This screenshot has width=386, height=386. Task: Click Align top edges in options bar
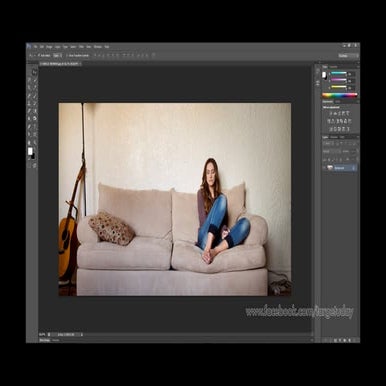(x=96, y=55)
